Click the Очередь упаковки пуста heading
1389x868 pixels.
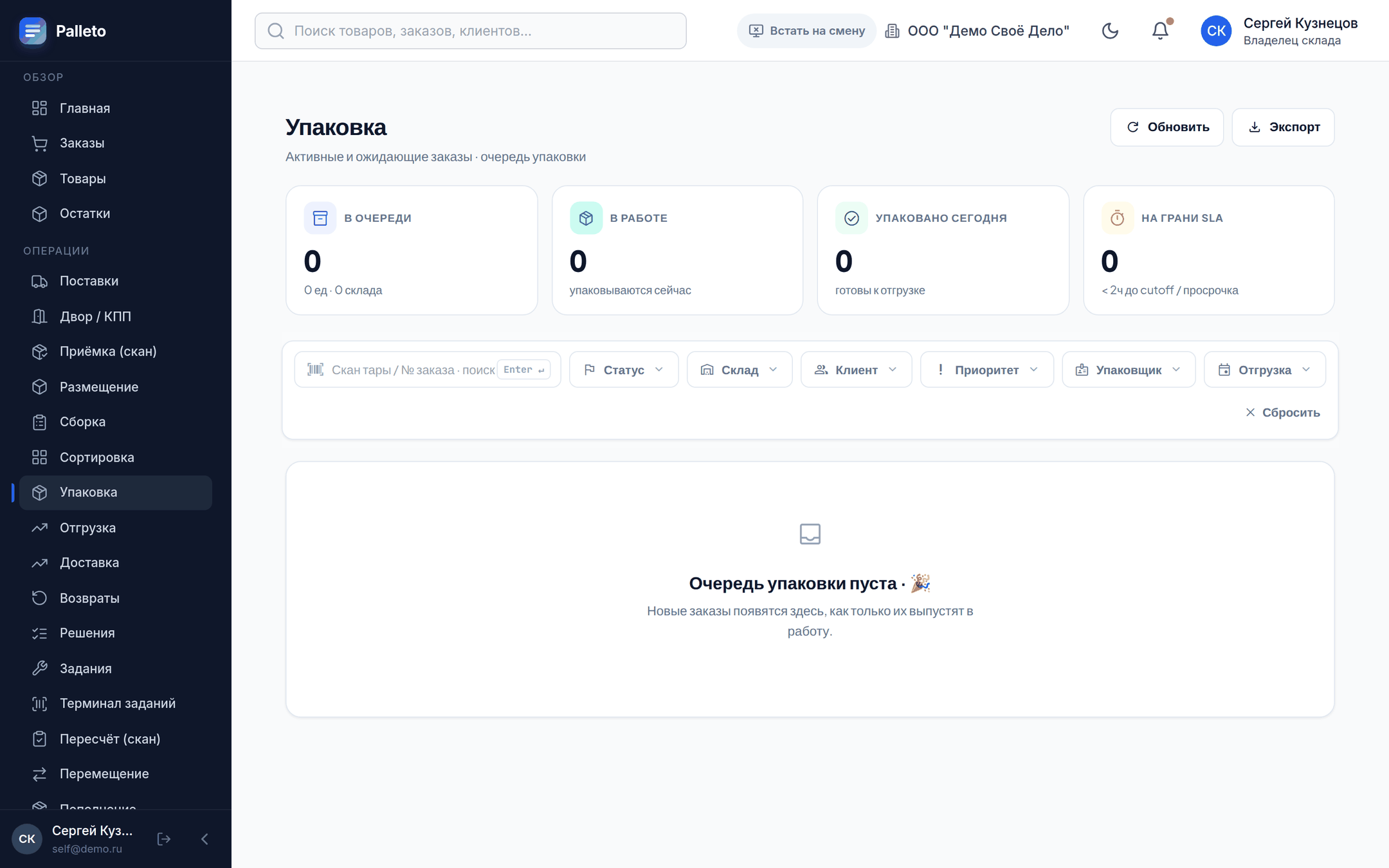click(x=810, y=583)
